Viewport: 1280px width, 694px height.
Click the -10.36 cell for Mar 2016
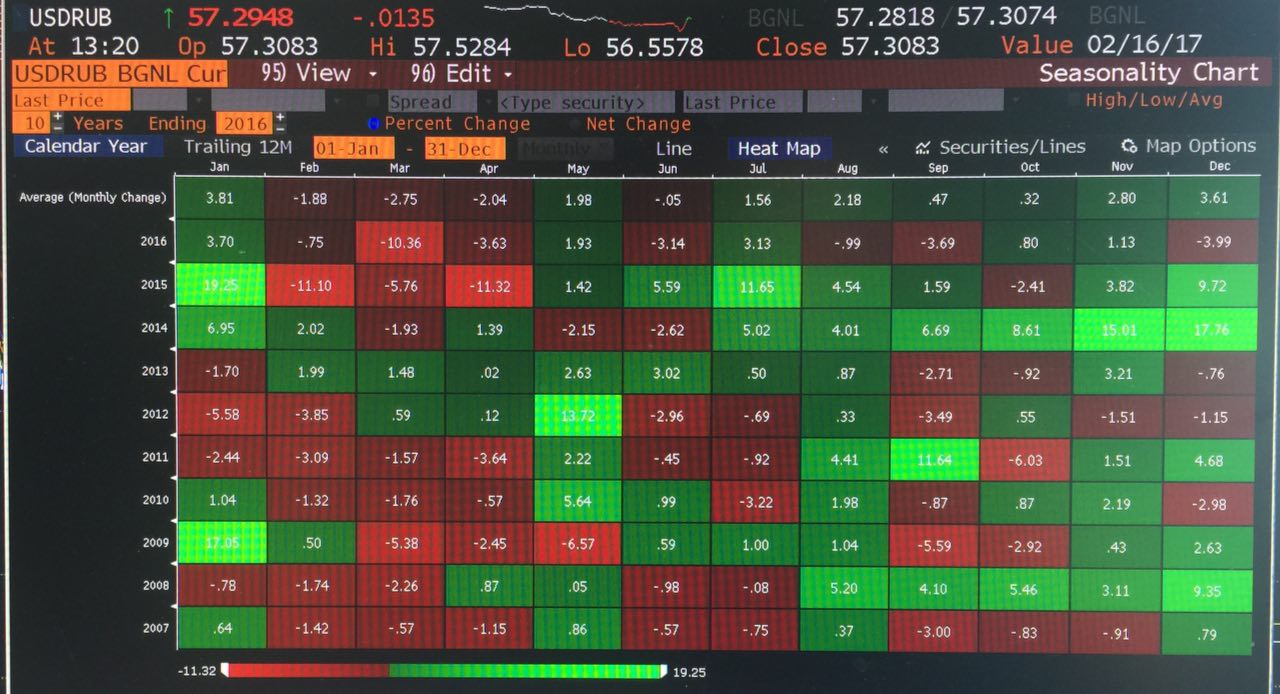(x=399, y=243)
